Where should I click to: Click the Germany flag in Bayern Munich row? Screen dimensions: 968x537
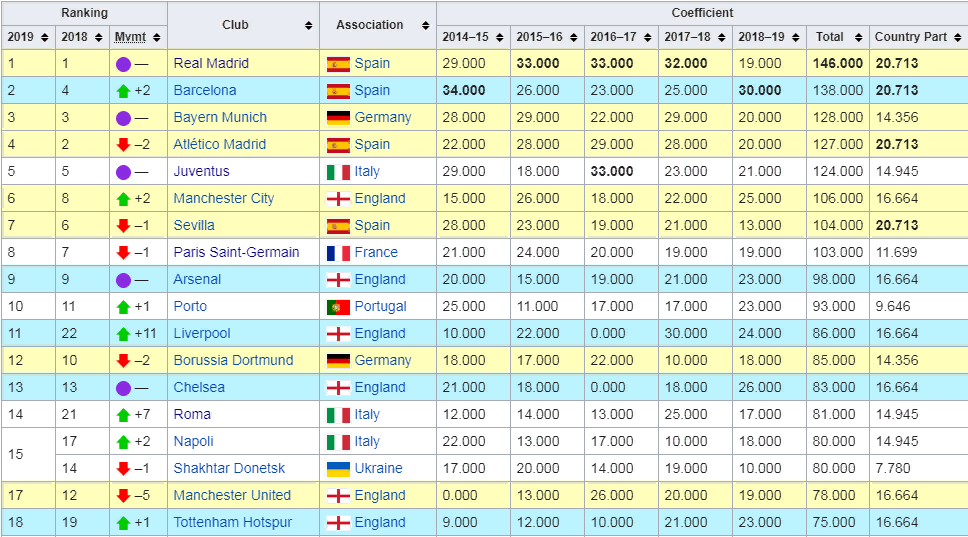point(338,118)
